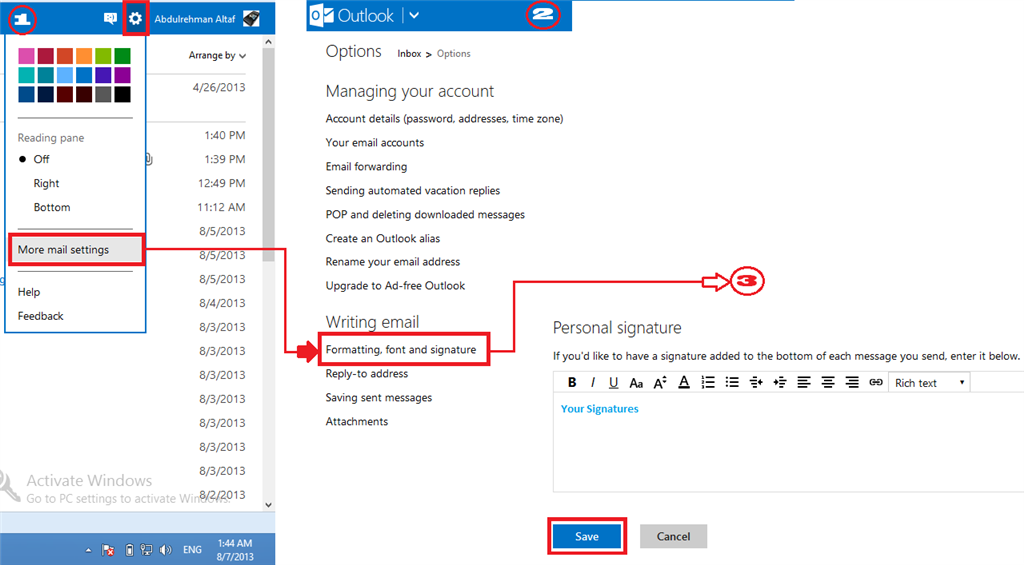1024x565 pixels.
Task: Click the Outlook logo icon
Action: point(321,16)
